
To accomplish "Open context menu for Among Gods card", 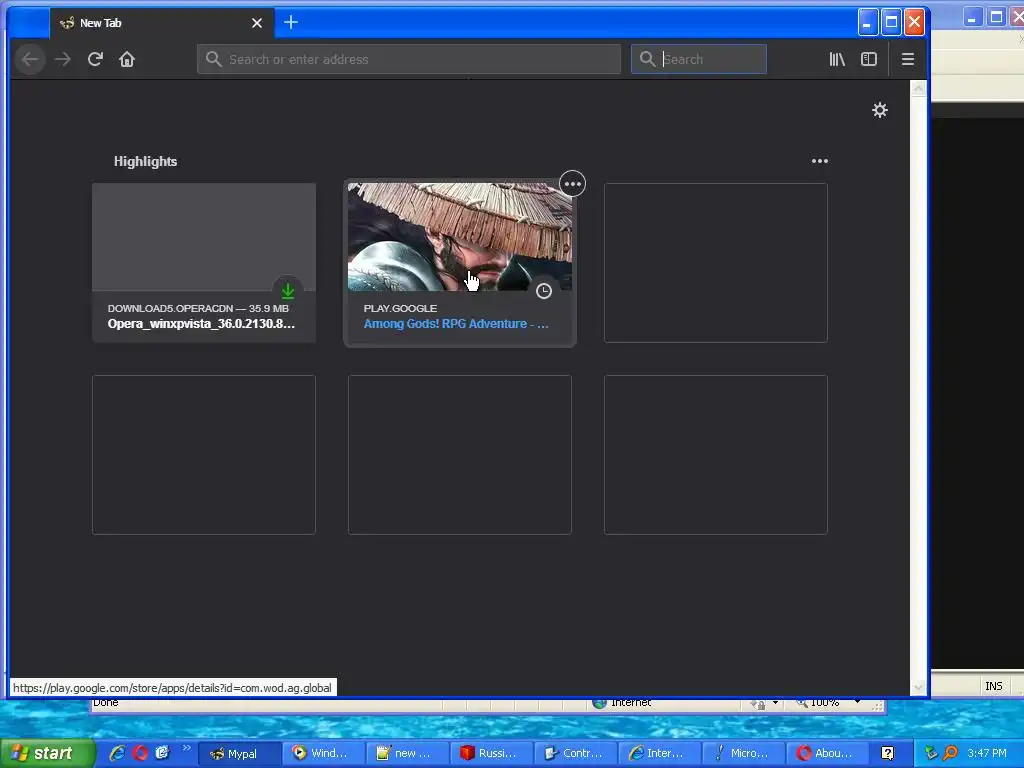I will 573,184.
